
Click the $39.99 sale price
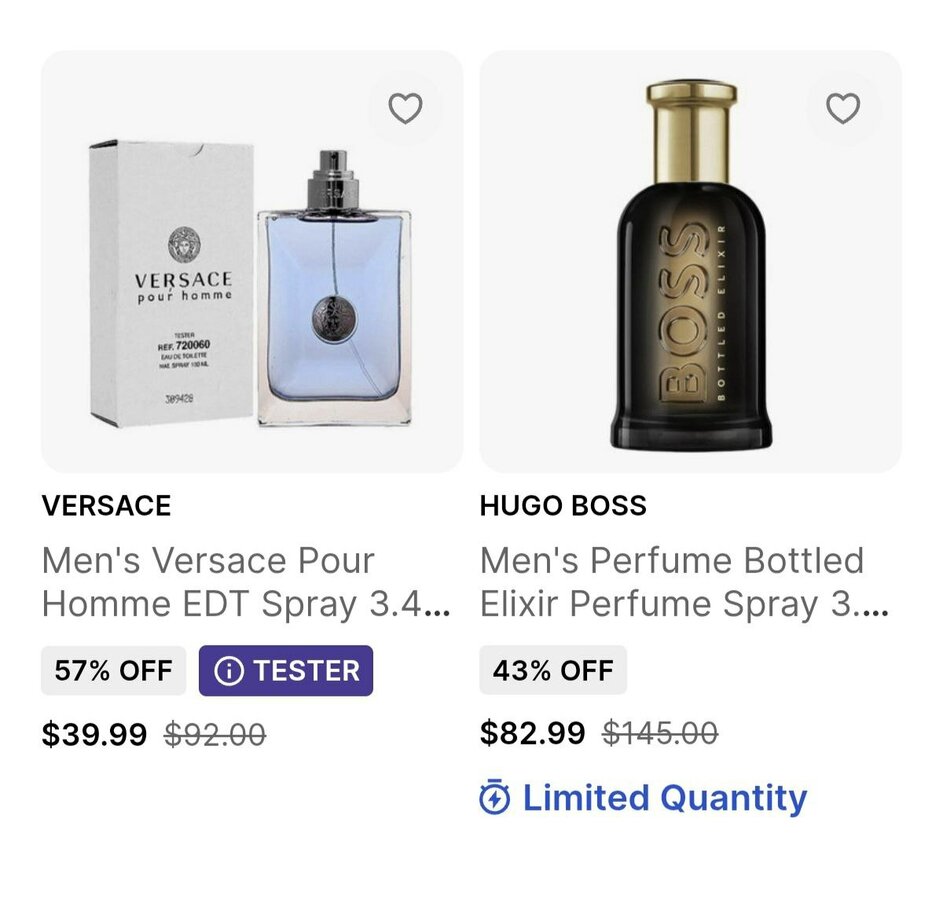(x=94, y=735)
